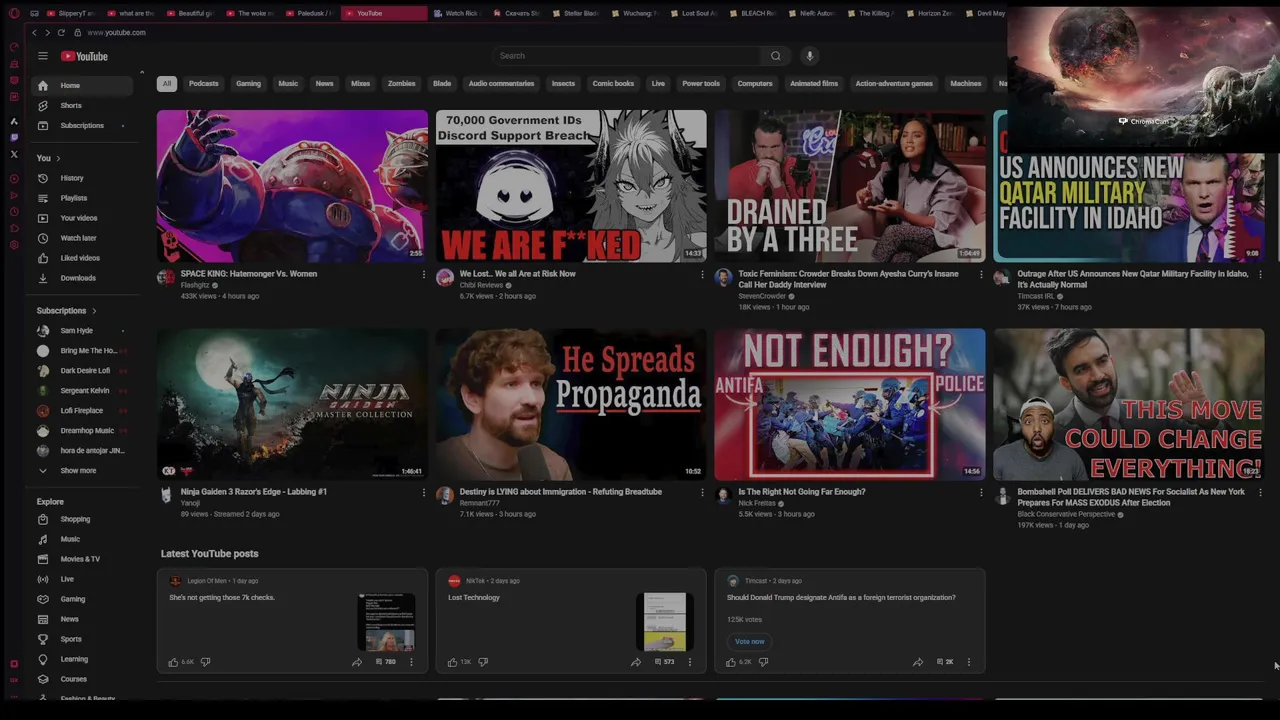Collapse sidebar with the small up arrow
The height and width of the screenshot is (720, 1280).
point(141,72)
